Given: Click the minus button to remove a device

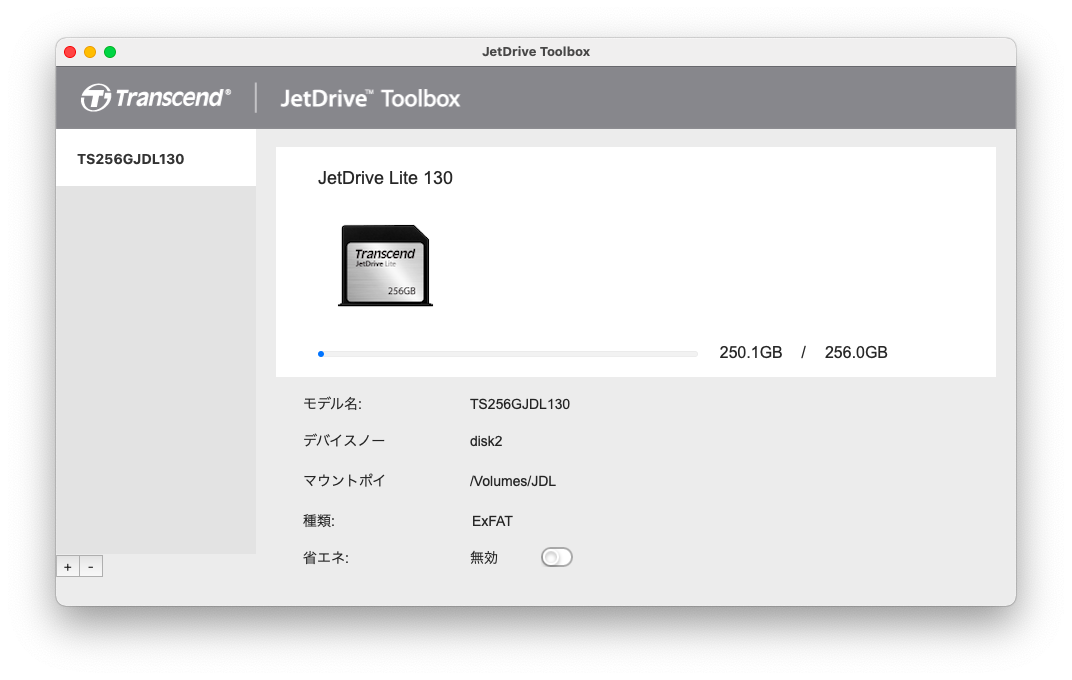Looking at the screenshot, I should (x=91, y=567).
